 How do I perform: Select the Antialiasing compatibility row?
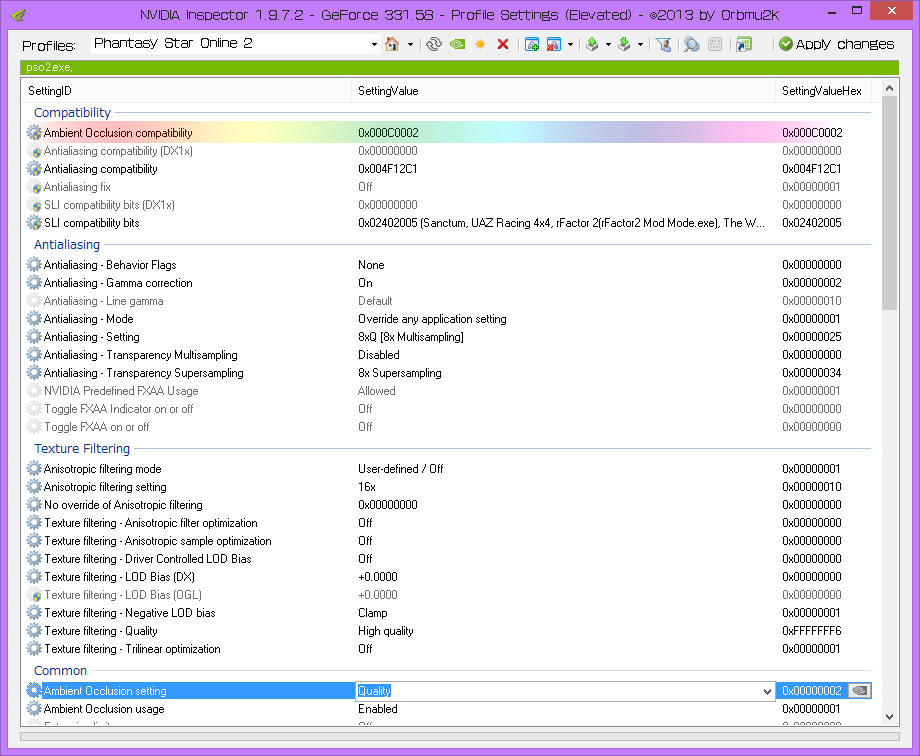(448, 169)
